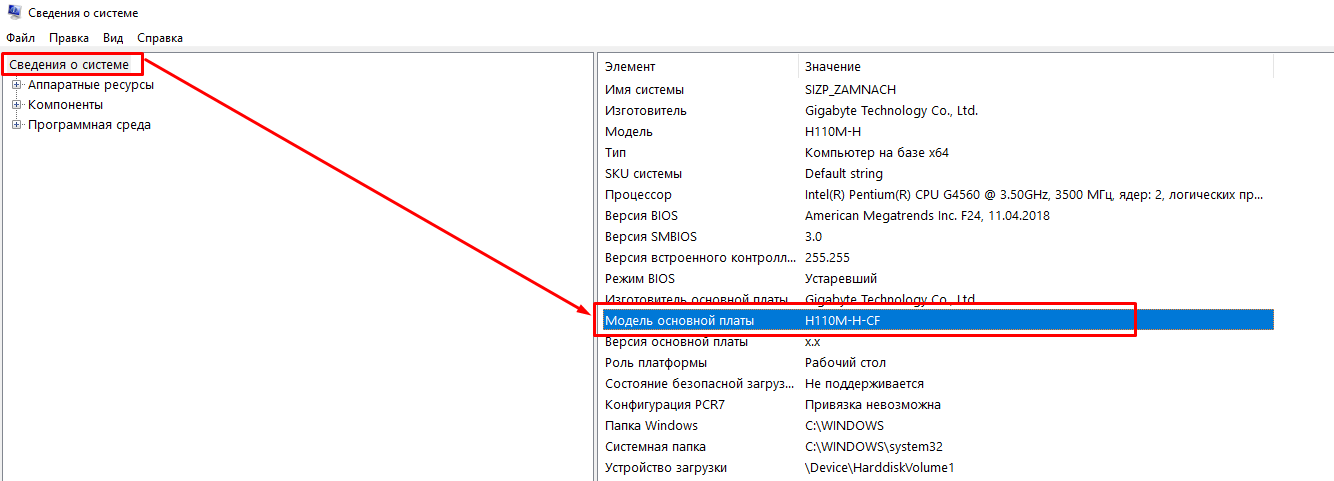This screenshot has height=481, width=1334.
Task: Expand the Программная среда node
Action: 16,125
